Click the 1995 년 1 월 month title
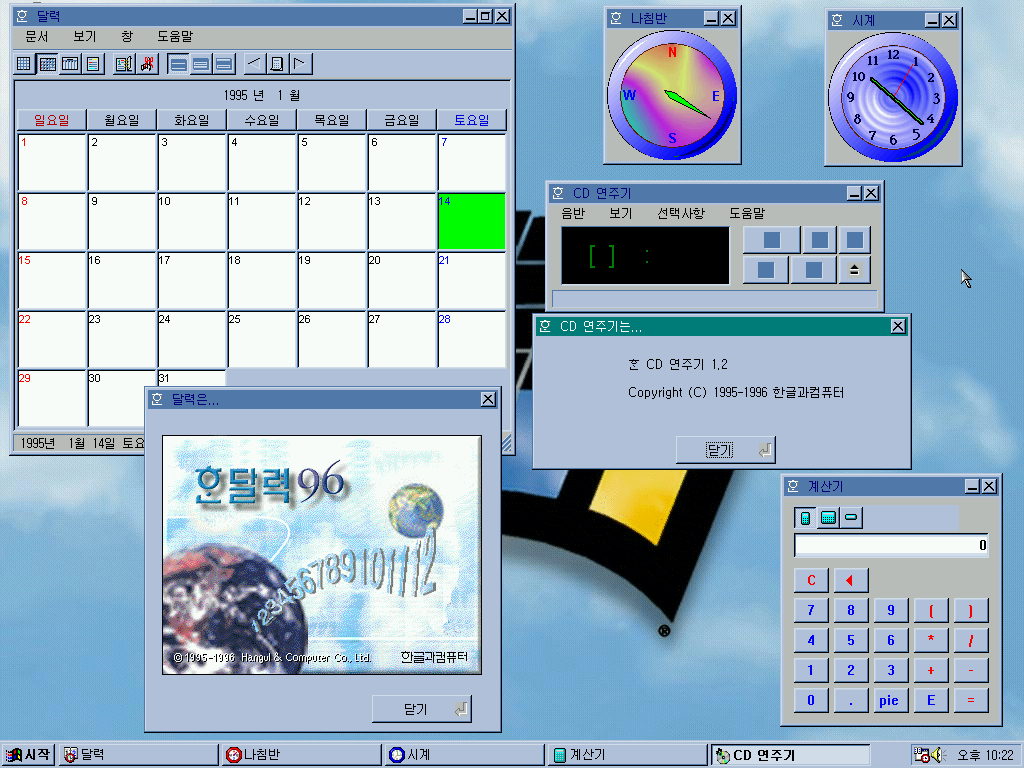Viewport: 1024px width, 768px height. point(261,95)
